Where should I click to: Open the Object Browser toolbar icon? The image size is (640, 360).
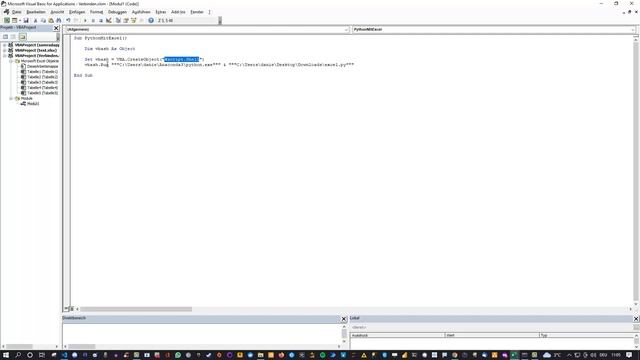(x=133, y=20)
